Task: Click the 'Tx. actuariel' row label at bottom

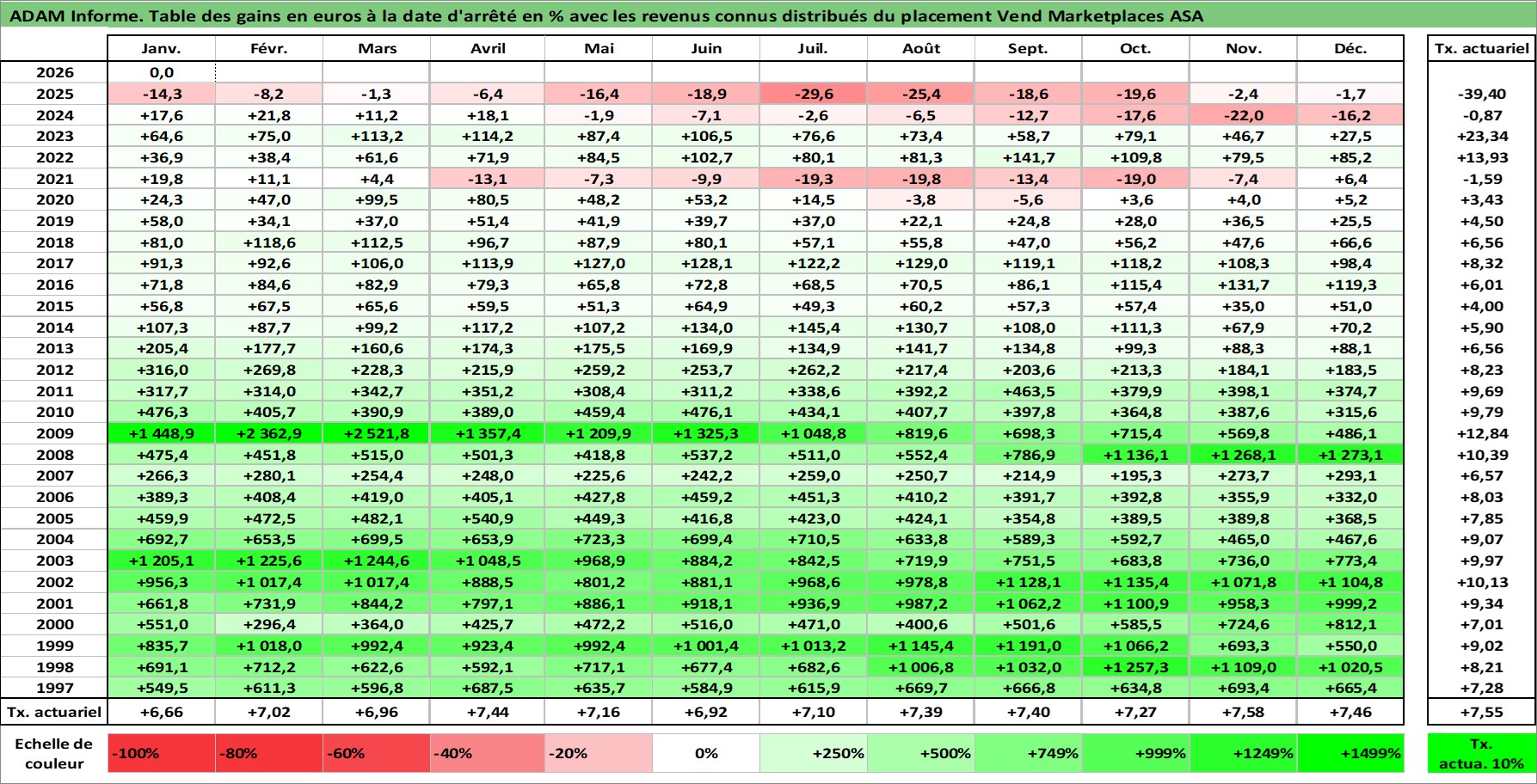Action: tap(54, 712)
